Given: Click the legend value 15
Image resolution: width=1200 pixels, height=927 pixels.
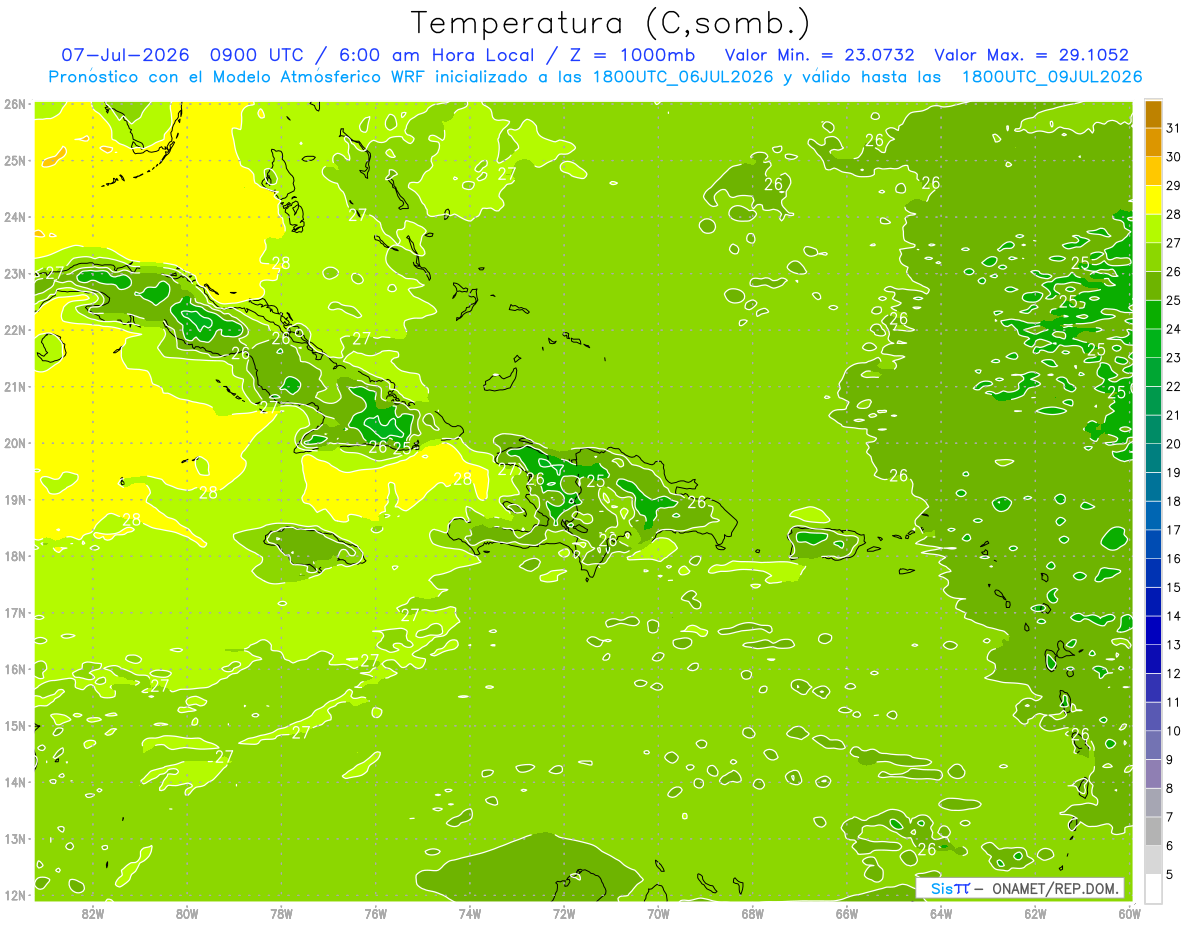Looking at the screenshot, I should 1174,587.
